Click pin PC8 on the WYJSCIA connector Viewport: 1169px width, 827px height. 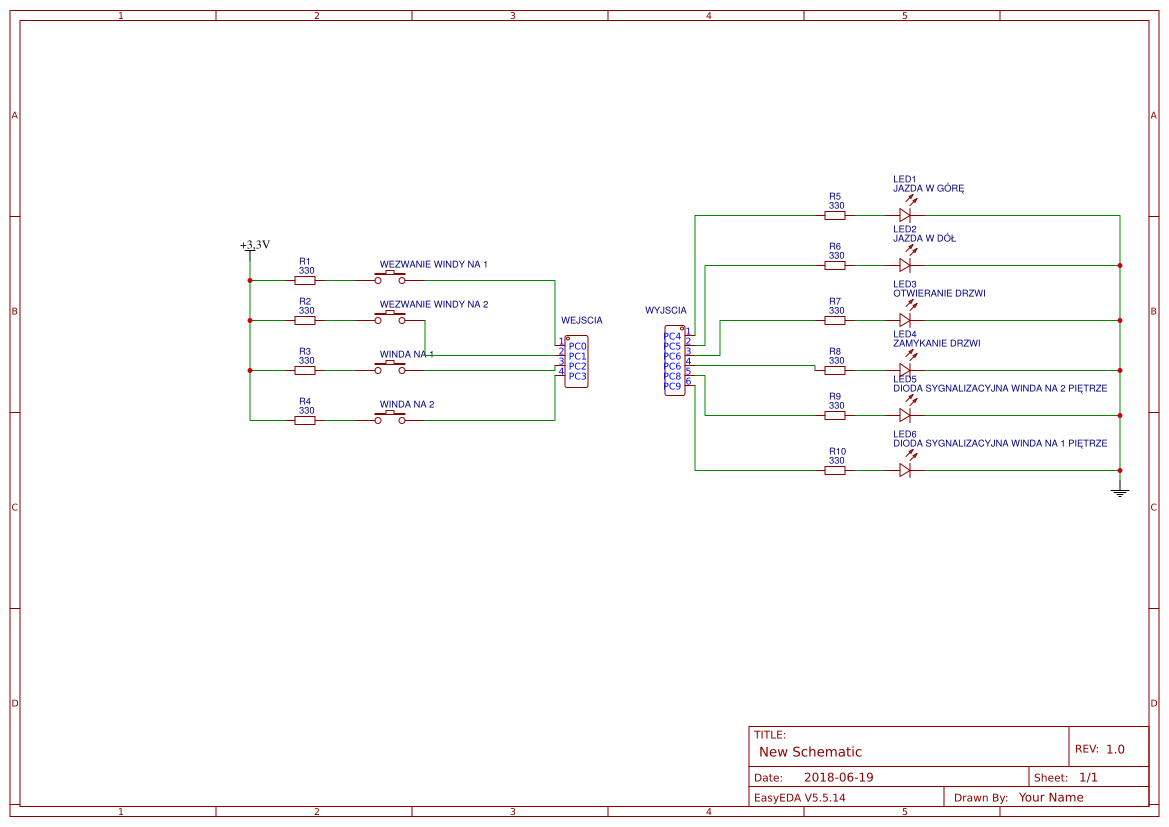[672, 377]
